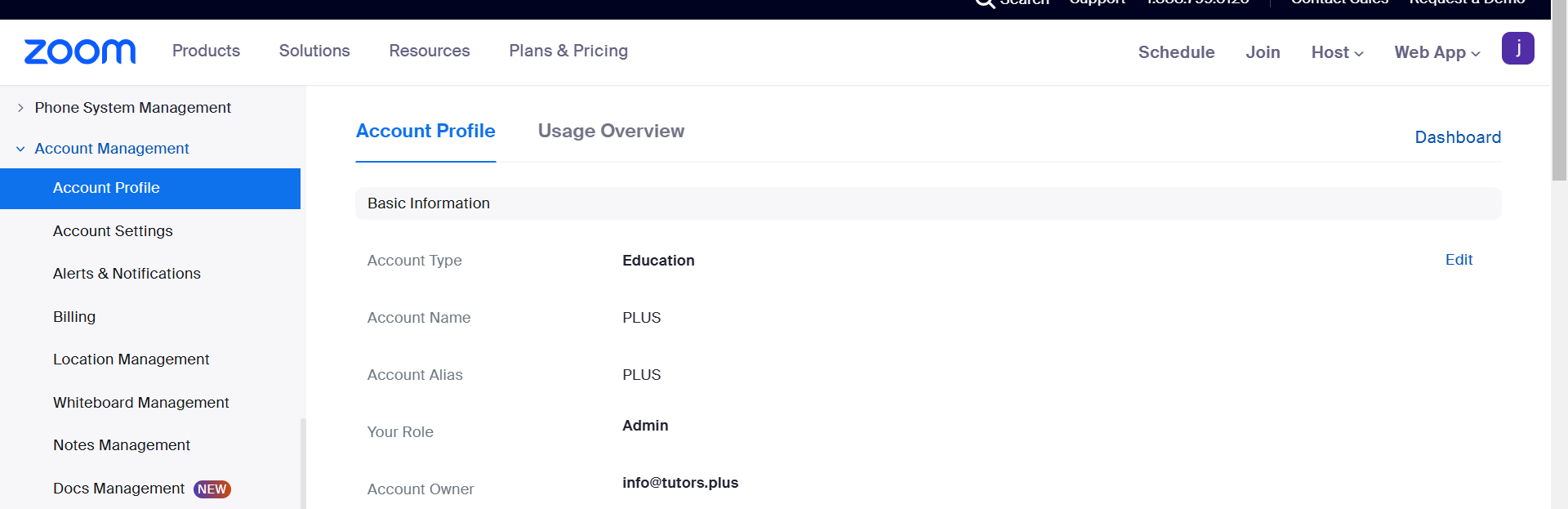
Task: Select Account Profile in sidebar
Action: tap(150, 189)
